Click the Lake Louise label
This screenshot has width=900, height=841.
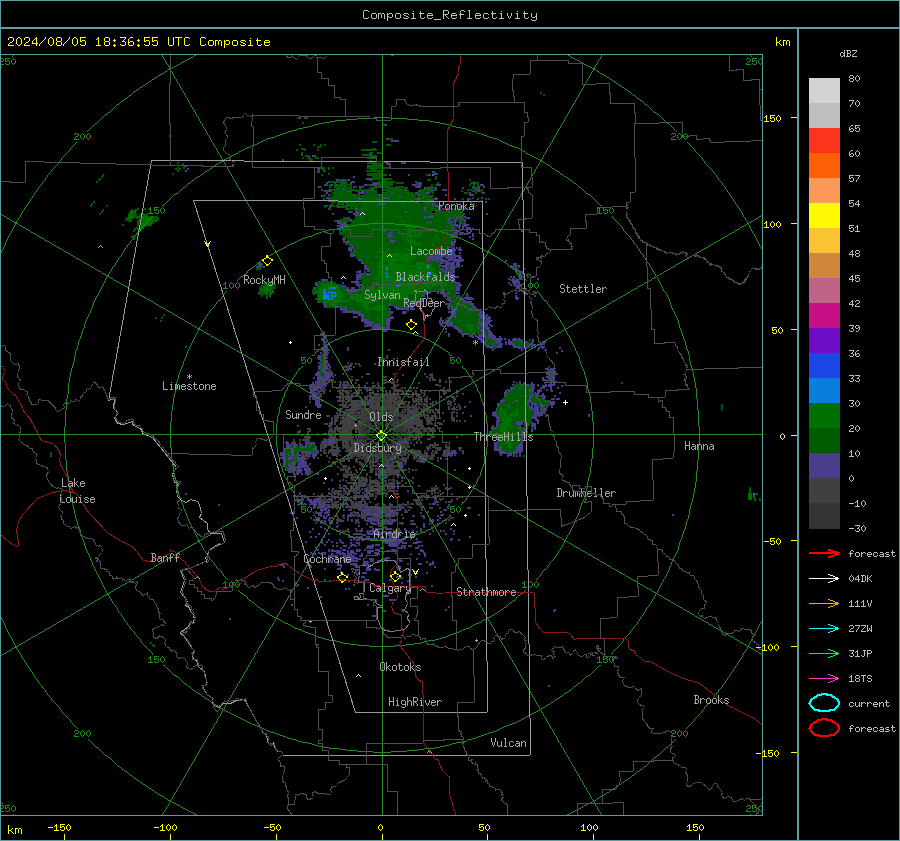tap(77, 491)
